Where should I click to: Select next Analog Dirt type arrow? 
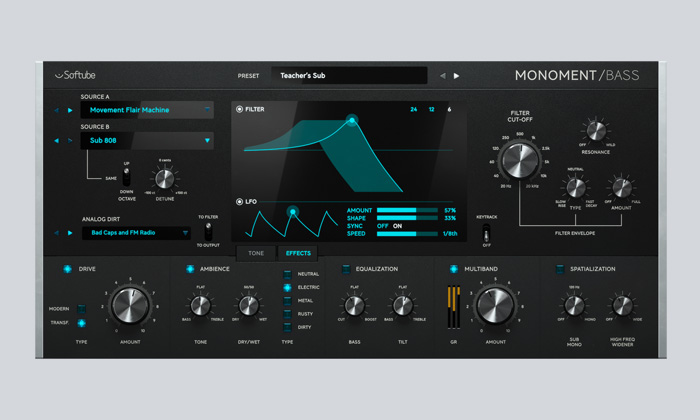[x=70, y=233]
